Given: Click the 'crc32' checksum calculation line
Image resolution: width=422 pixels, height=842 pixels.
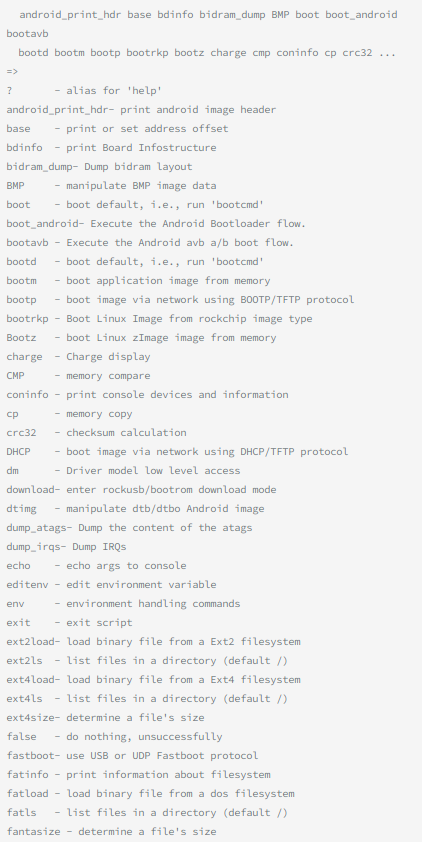Looking at the screenshot, I should (x=96, y=433).
